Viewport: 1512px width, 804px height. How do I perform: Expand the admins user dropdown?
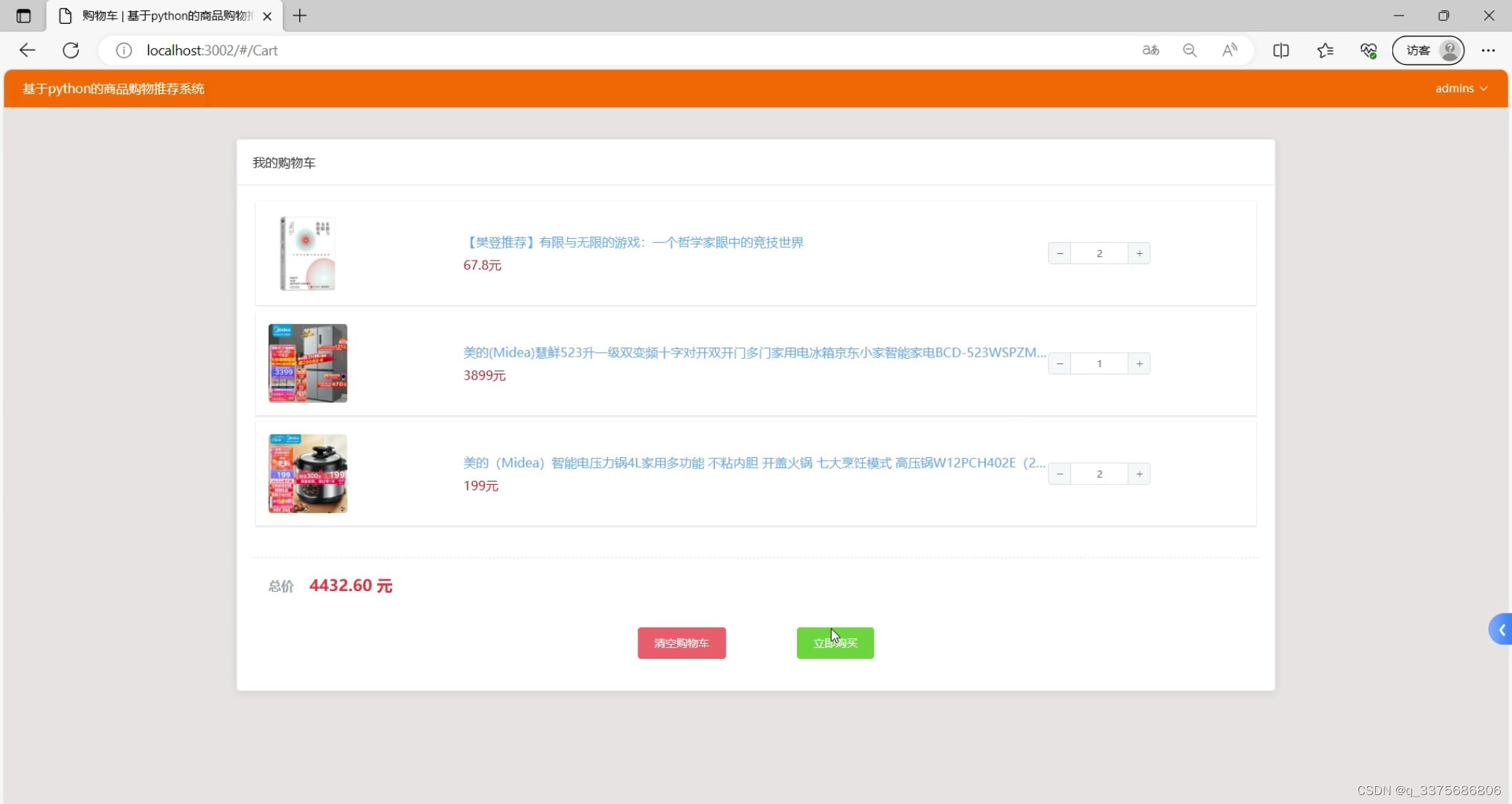point(1461,88)
